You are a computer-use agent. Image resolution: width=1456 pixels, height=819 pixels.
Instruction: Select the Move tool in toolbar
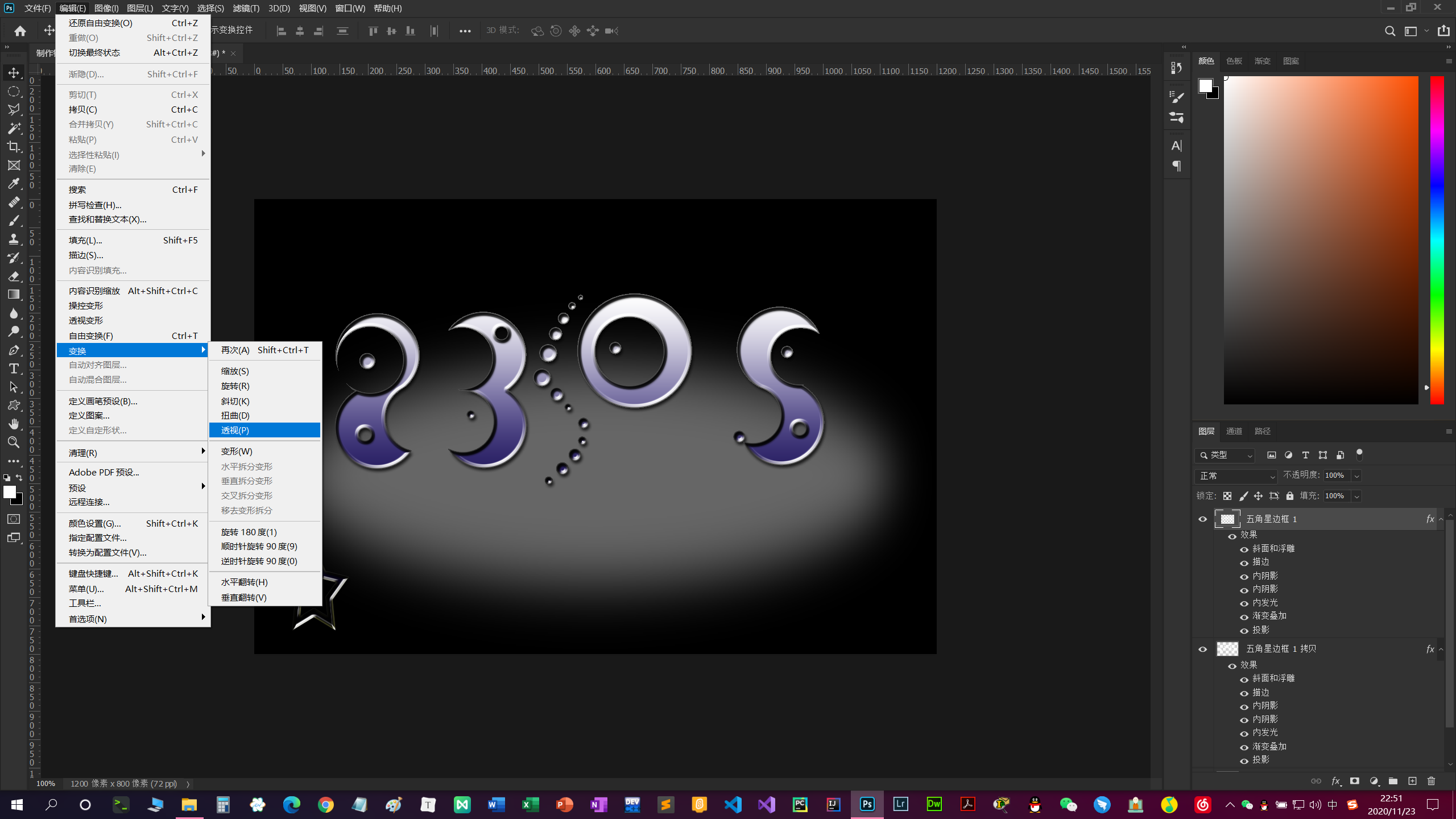click(14, 73)
